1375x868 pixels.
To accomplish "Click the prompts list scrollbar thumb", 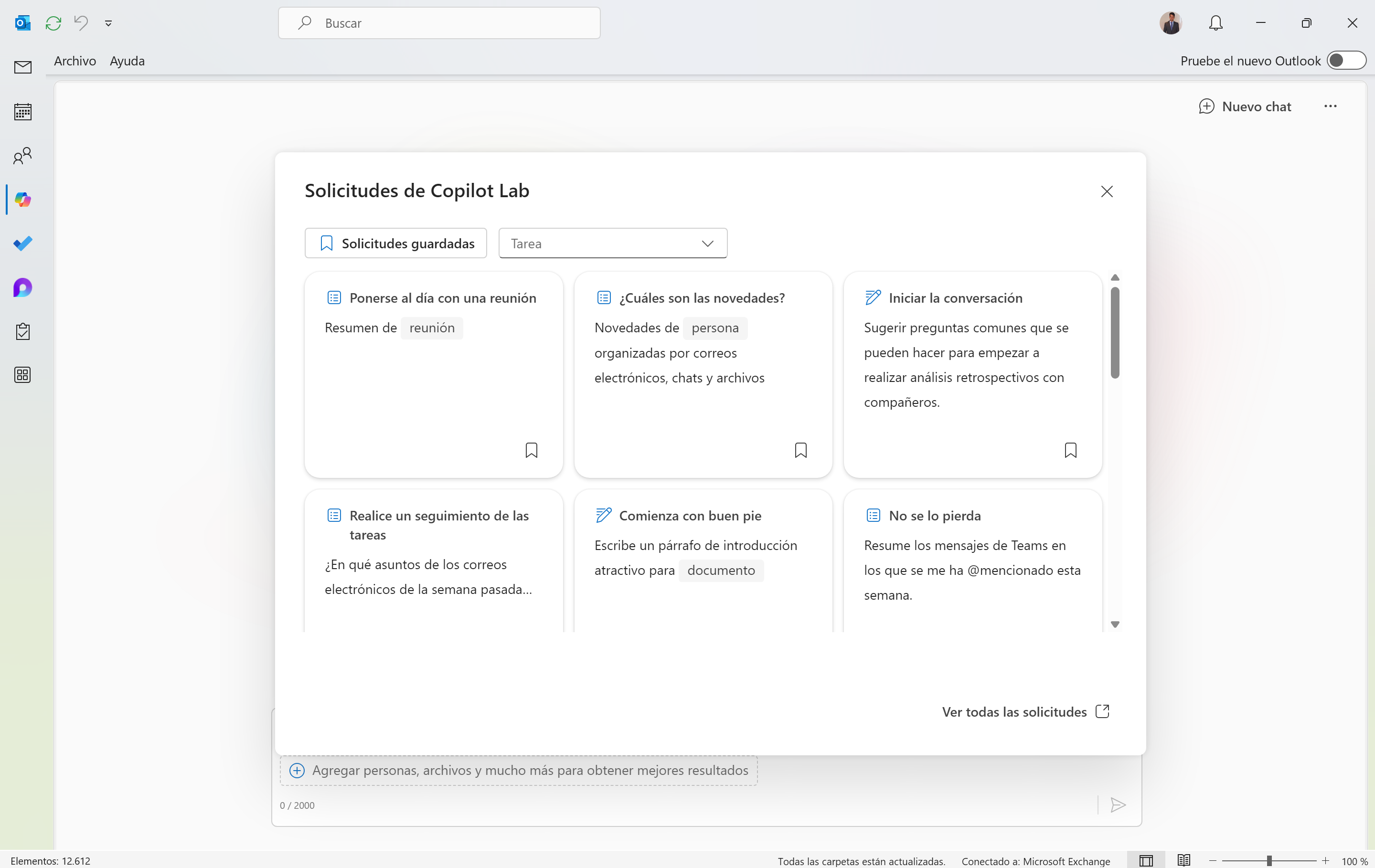I will [1115, 333].
